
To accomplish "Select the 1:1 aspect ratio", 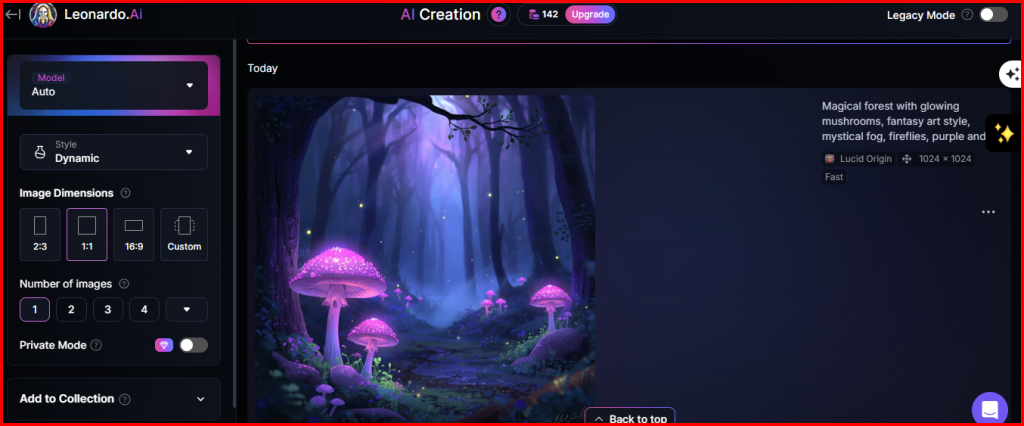I will tap(87, 235).
